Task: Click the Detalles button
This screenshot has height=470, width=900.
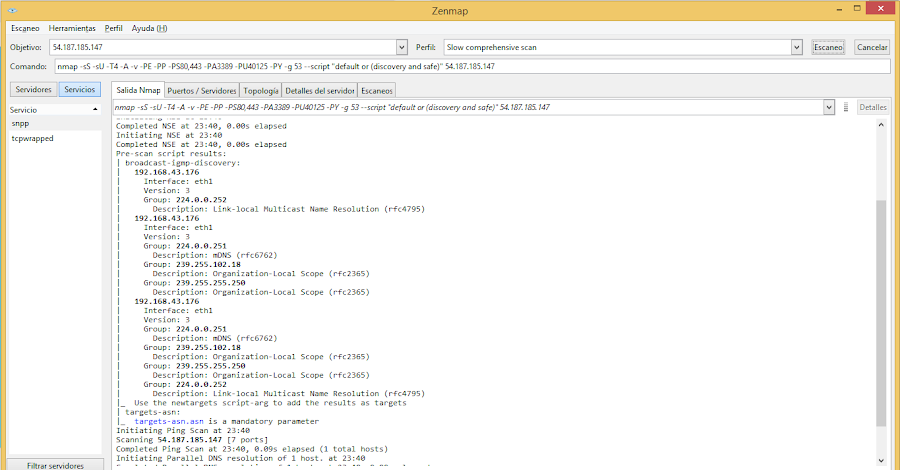Action: 872,107
